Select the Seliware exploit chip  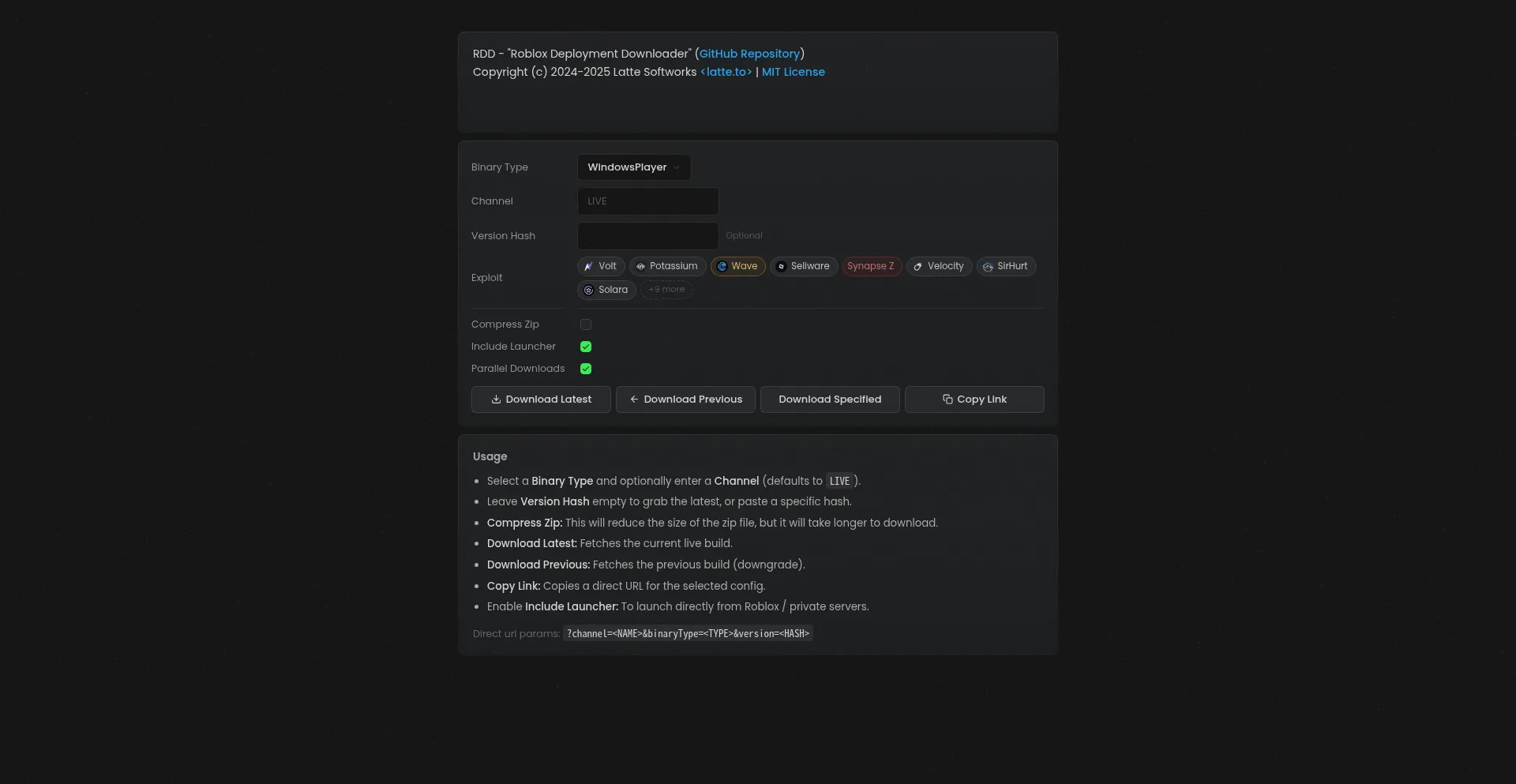point(804,267)
